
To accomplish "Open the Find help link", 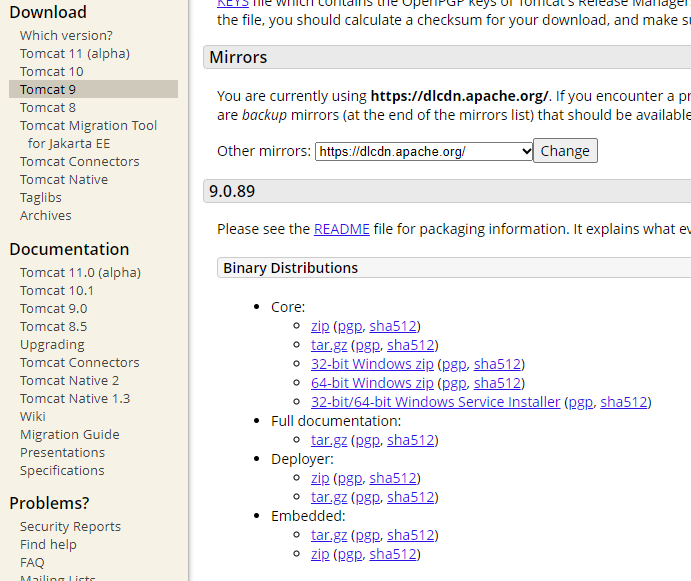I will coord(48,544).
